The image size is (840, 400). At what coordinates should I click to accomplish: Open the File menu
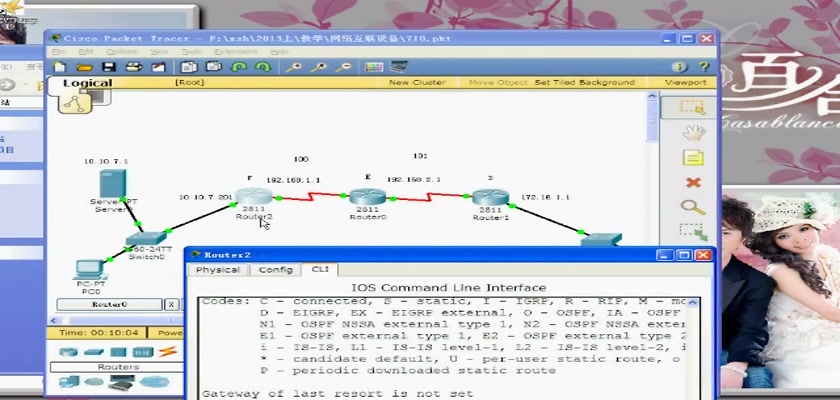(59, 52)
